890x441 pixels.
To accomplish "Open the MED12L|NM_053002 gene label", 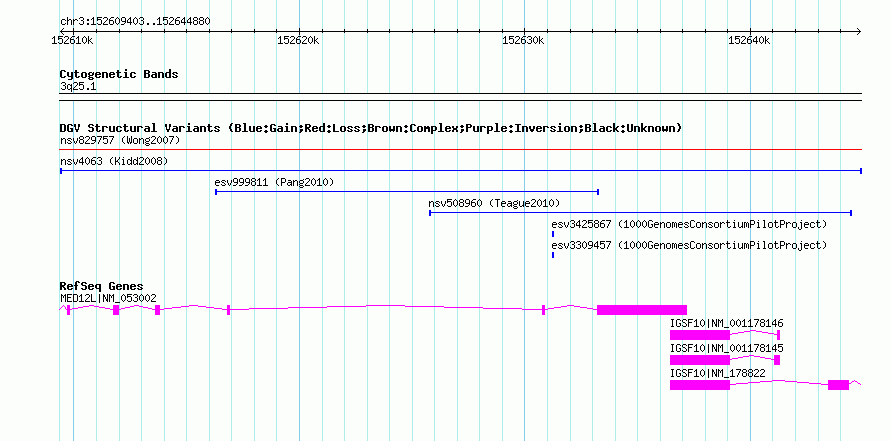I will 108,299.
